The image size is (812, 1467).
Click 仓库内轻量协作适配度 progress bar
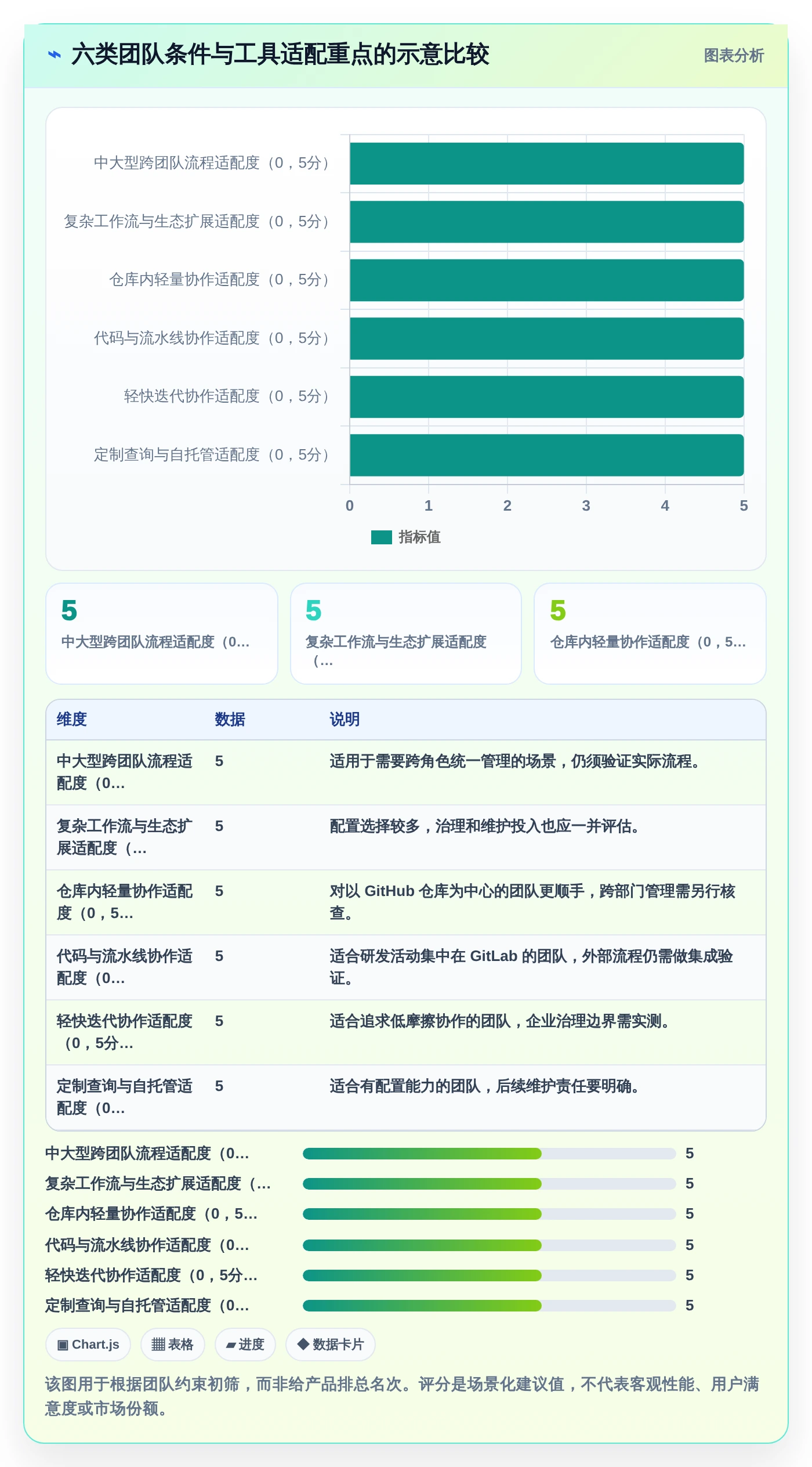point(489,1214)
